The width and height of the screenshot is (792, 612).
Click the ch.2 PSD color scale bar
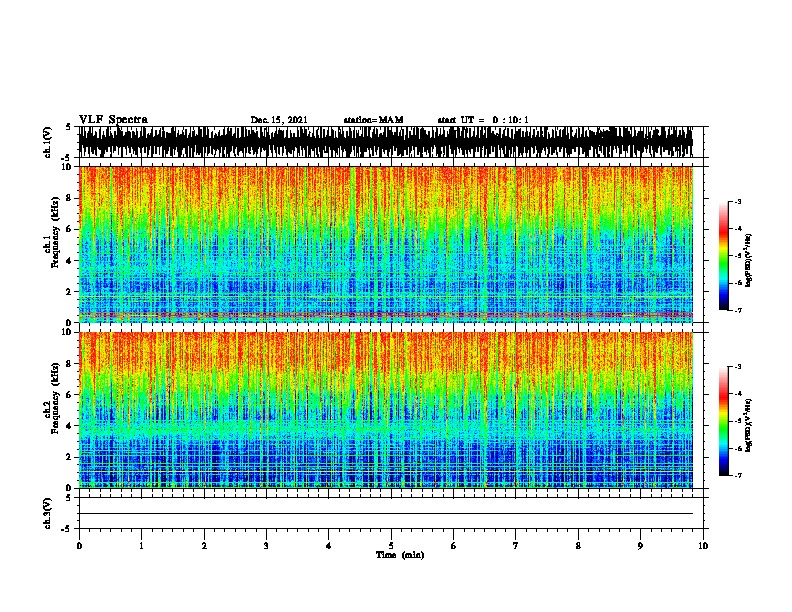[724, 421]
